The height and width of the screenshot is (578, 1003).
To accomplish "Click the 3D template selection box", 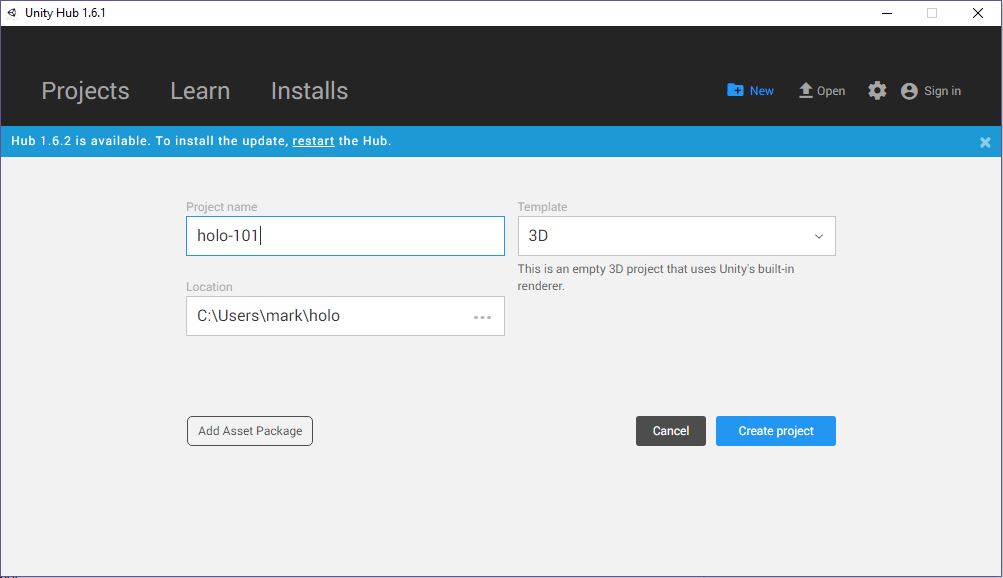I will pos(677,236).
